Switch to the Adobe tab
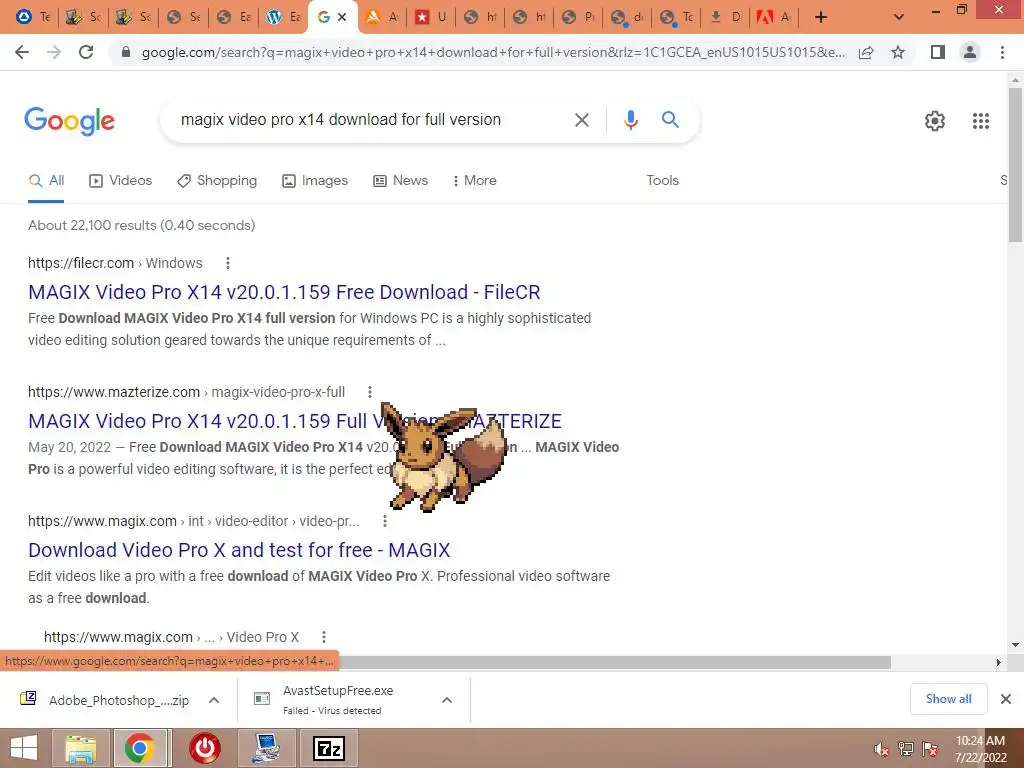 (x=773, y=17)
